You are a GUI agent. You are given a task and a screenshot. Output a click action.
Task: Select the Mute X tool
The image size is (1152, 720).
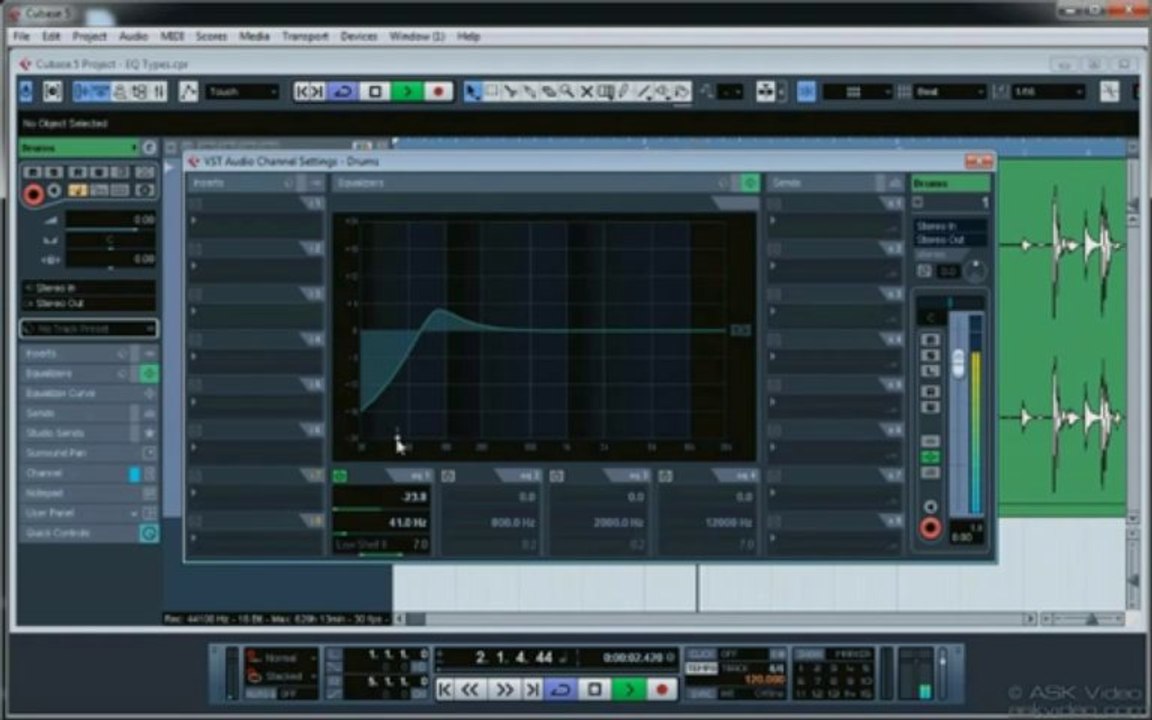pos(586,91)
